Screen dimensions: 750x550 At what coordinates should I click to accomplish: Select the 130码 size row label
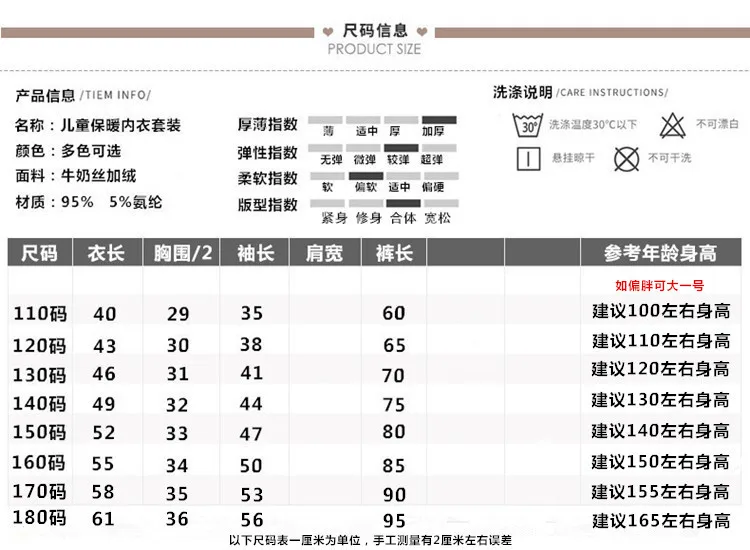click(x=40, y=374)
